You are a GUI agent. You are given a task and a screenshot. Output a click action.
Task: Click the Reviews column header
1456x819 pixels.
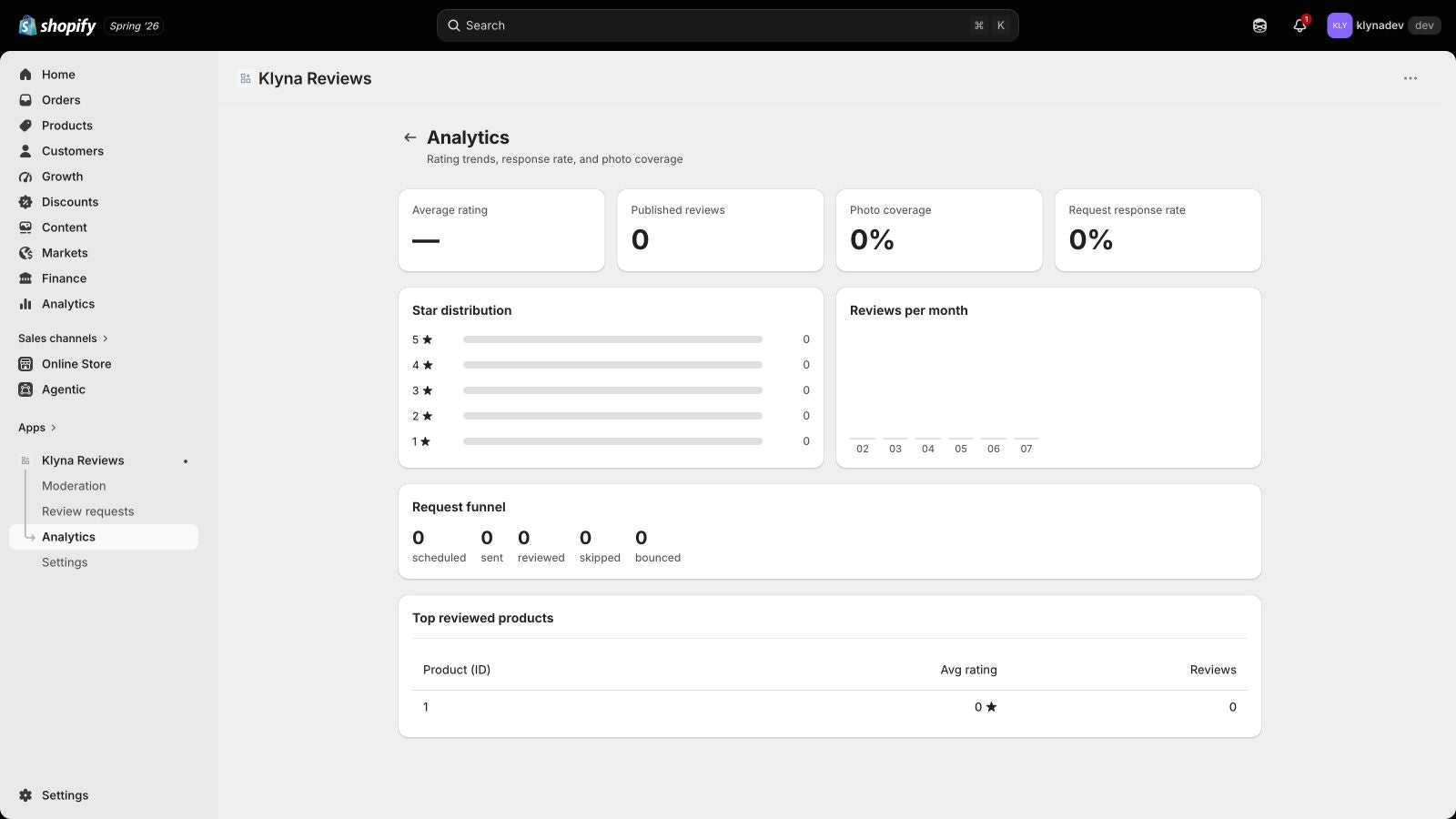point(1213,670)
